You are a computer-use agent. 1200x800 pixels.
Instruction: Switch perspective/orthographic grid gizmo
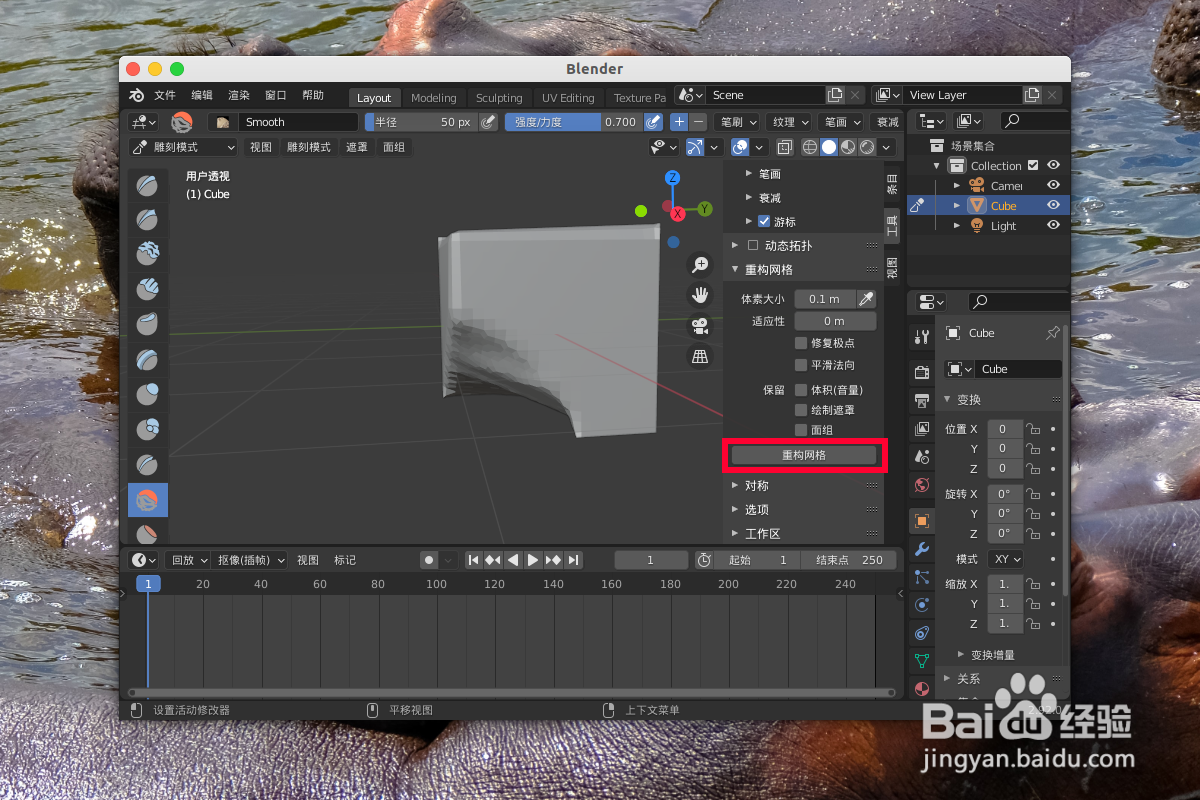[701, 357]
